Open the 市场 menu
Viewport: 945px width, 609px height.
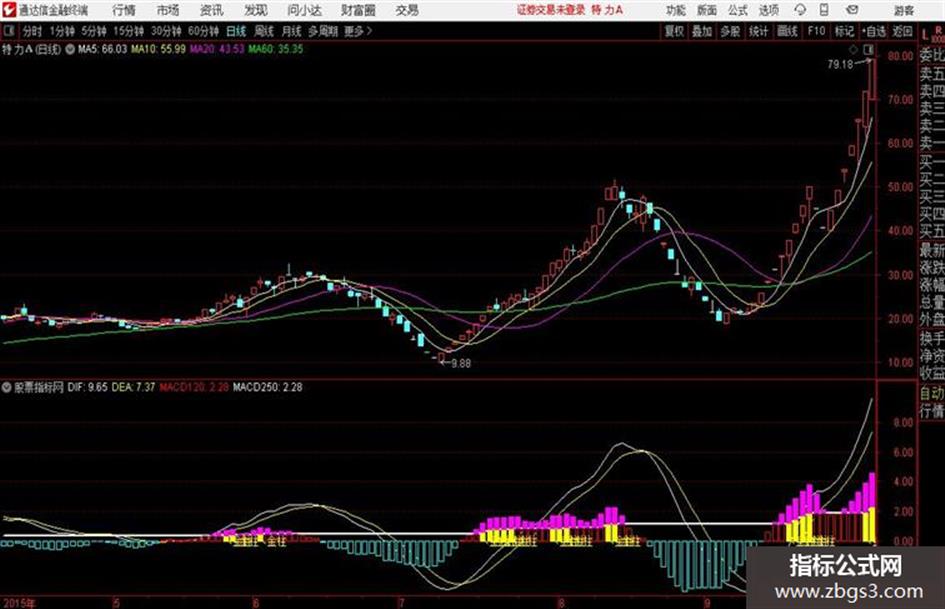[x=168, y=10]
